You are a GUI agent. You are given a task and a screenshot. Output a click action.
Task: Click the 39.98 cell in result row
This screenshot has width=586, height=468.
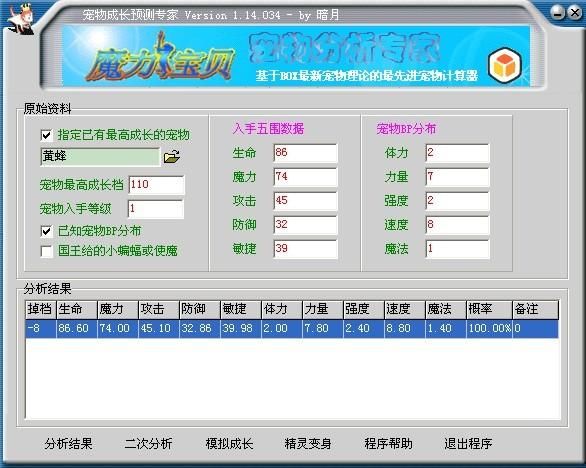[x=241, y=329]
